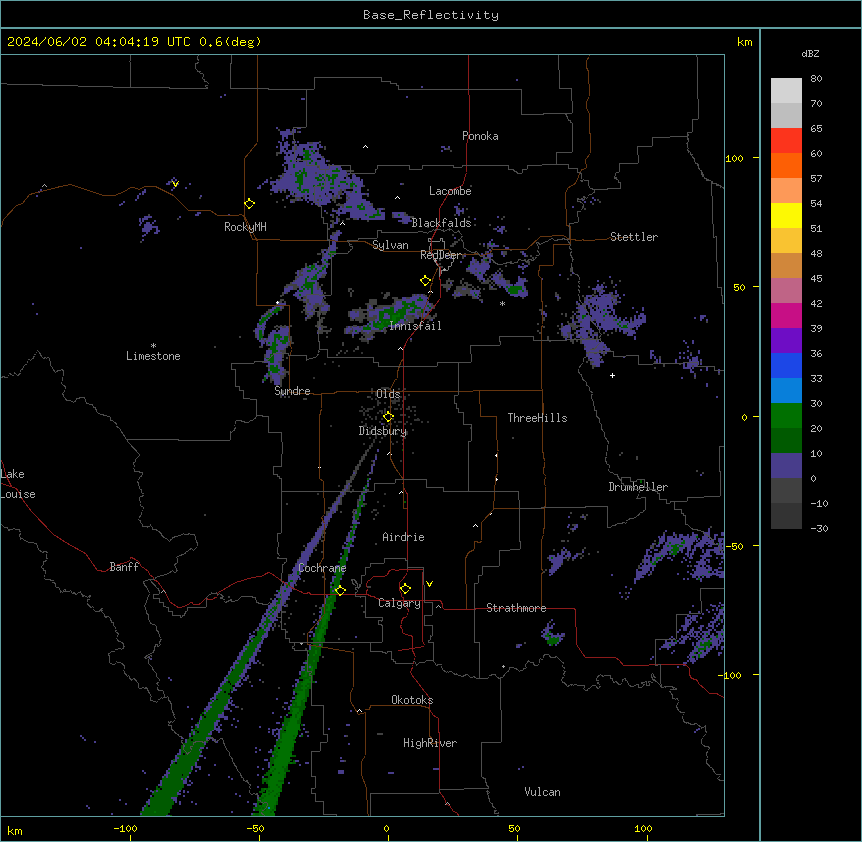
Task: Click the yellow diamond marker below Cochrane
Action: 340,590
